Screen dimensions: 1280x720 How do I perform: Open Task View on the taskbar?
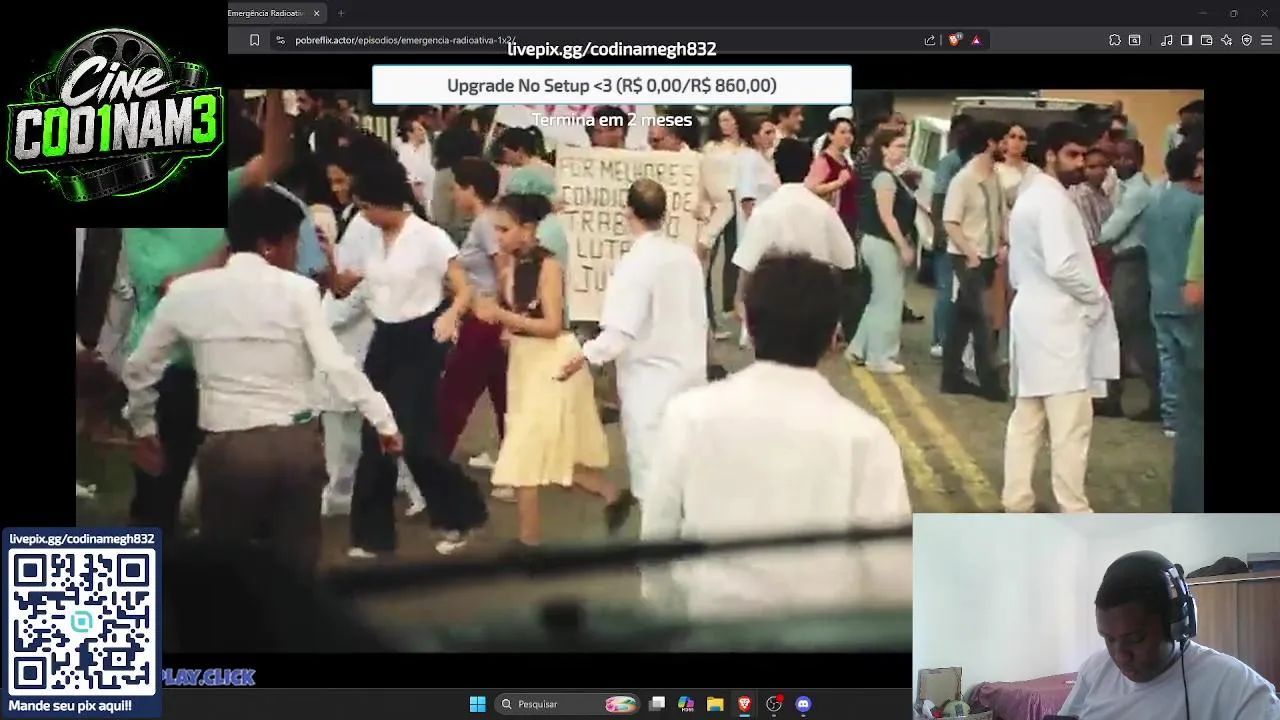657,704
